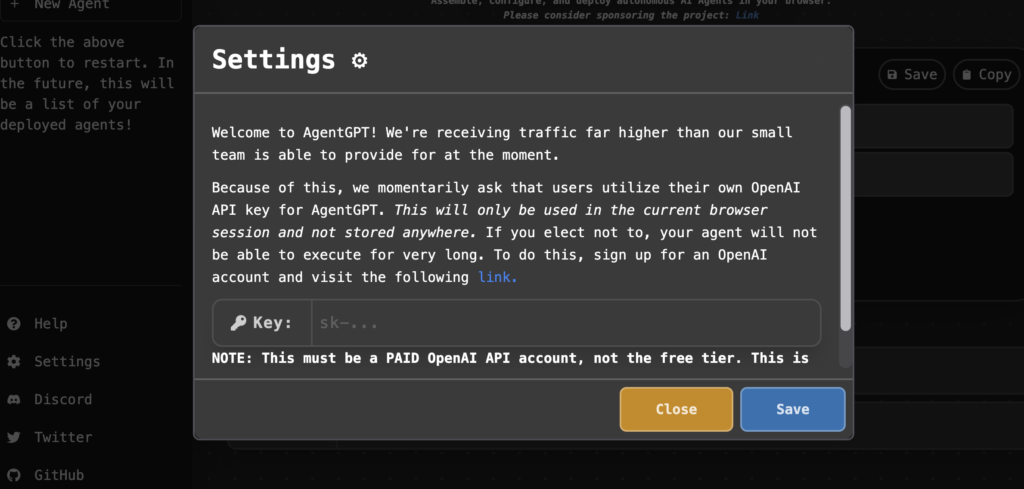This screenshot has height=489, width=1024.
Task: Select the Twitter text in sidebar
Action: (63, 438)
